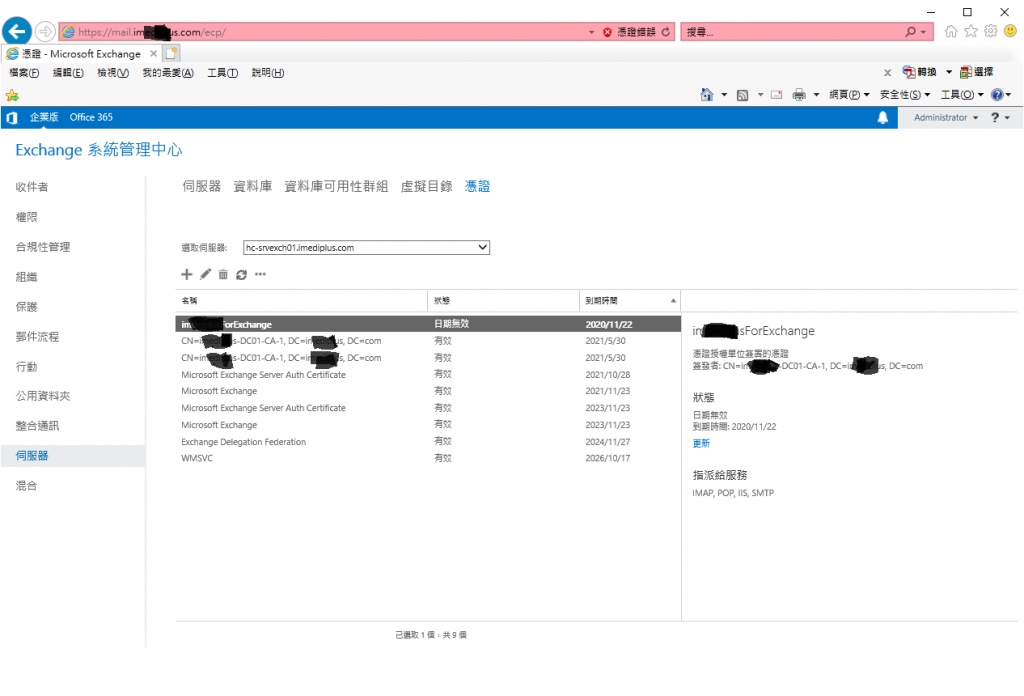Click 企業版 in the header
Screen dimensions: 1024x696
click(x=44, y=117)
